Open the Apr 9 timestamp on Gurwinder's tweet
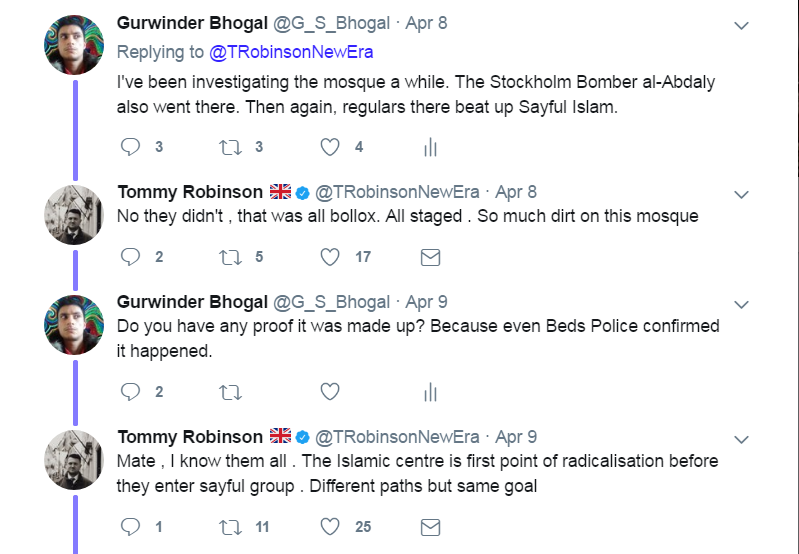 point(427,302)
